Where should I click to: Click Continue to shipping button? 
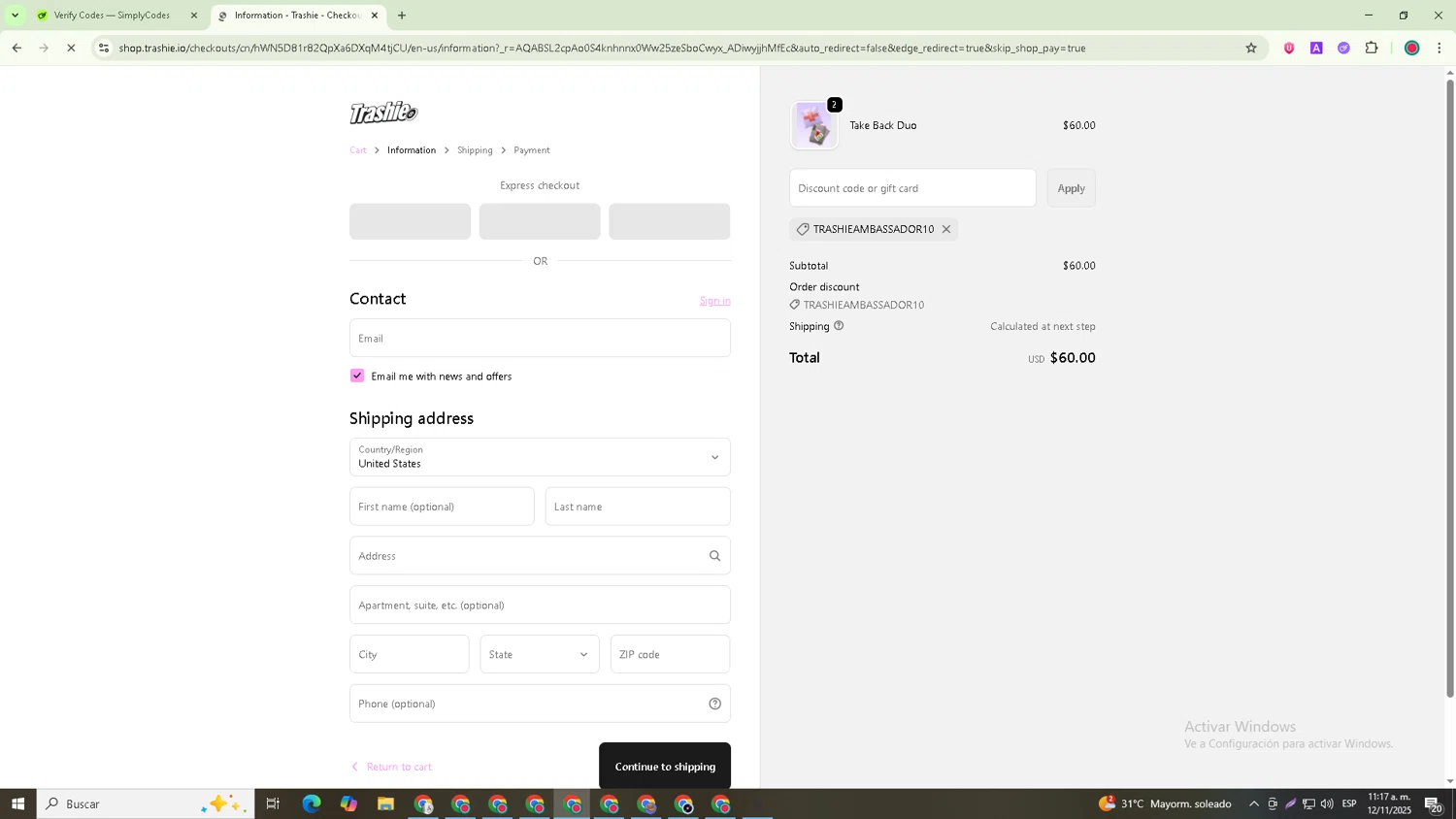665,767
